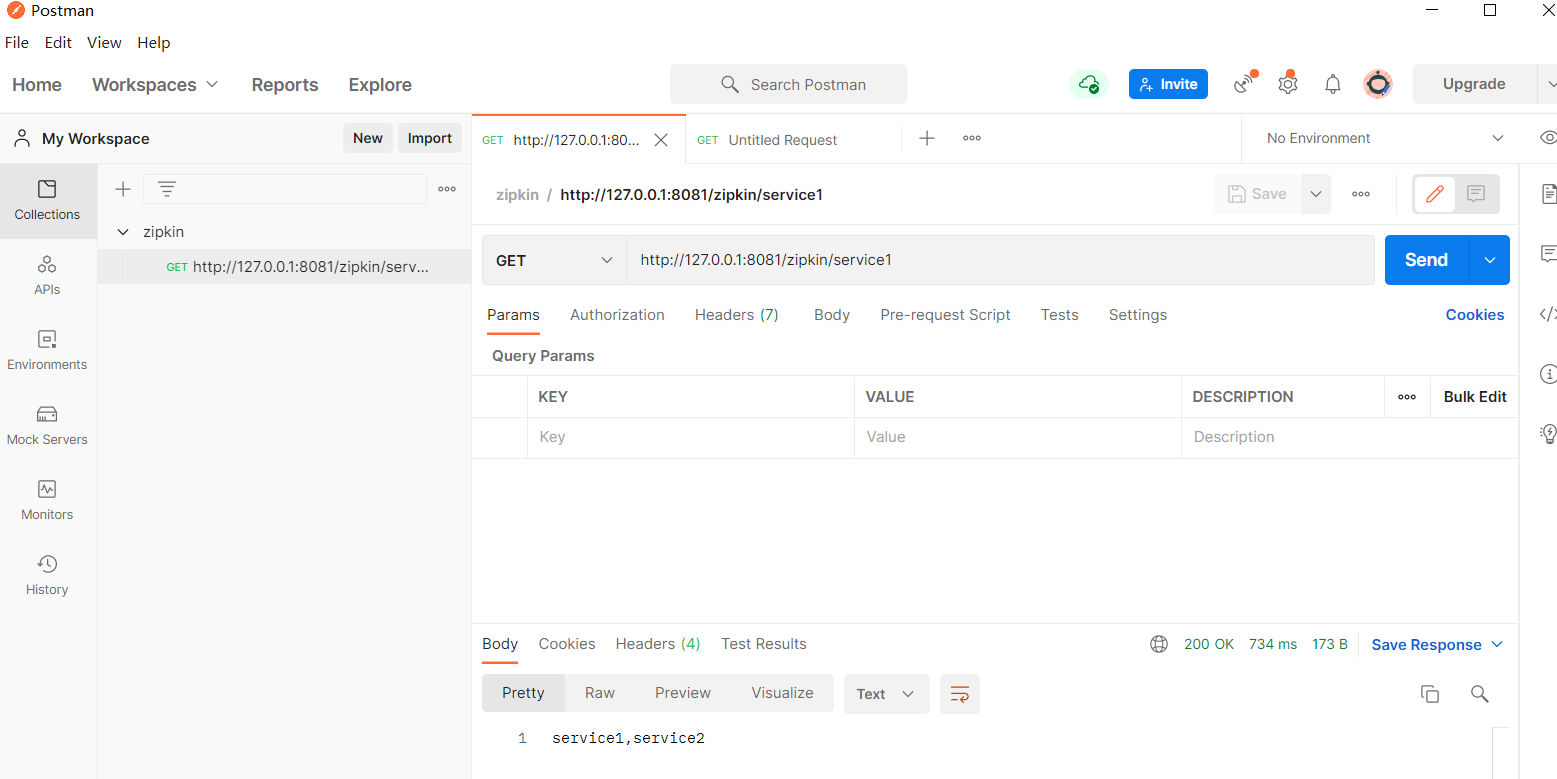The image size is (1557, 779).
Task: Click the network globe icon in response
Action: point(1159,644)
